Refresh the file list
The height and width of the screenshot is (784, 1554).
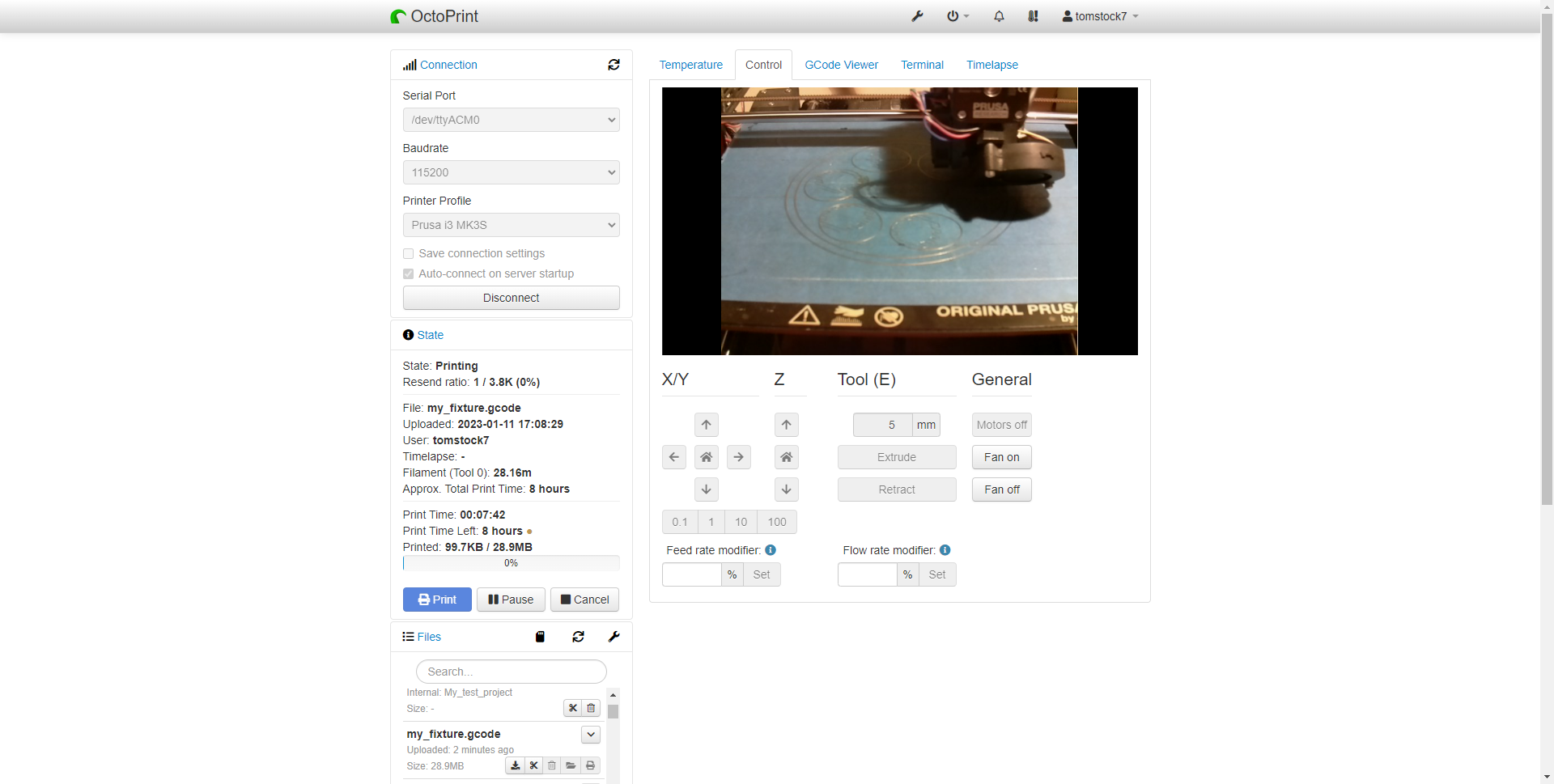578,637
